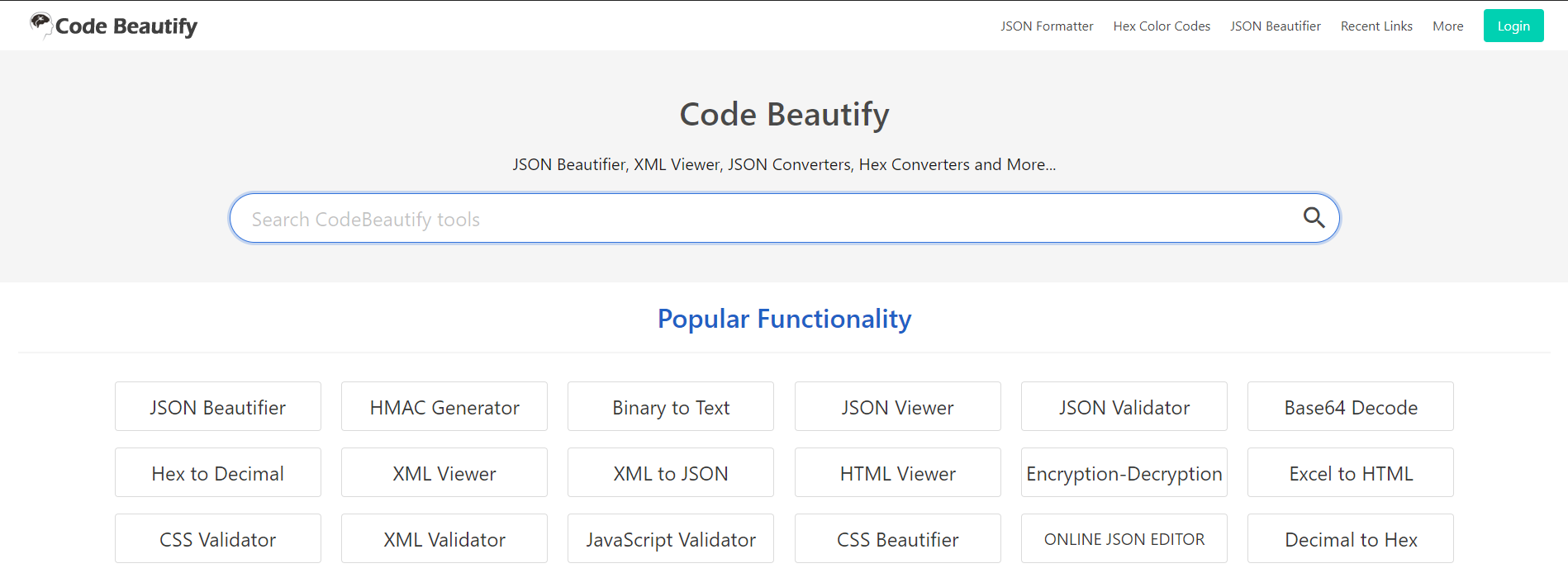Viewport: 1568px width, 573px height.
Task: Open the XML Validator tool
Action: click(444, 538)
